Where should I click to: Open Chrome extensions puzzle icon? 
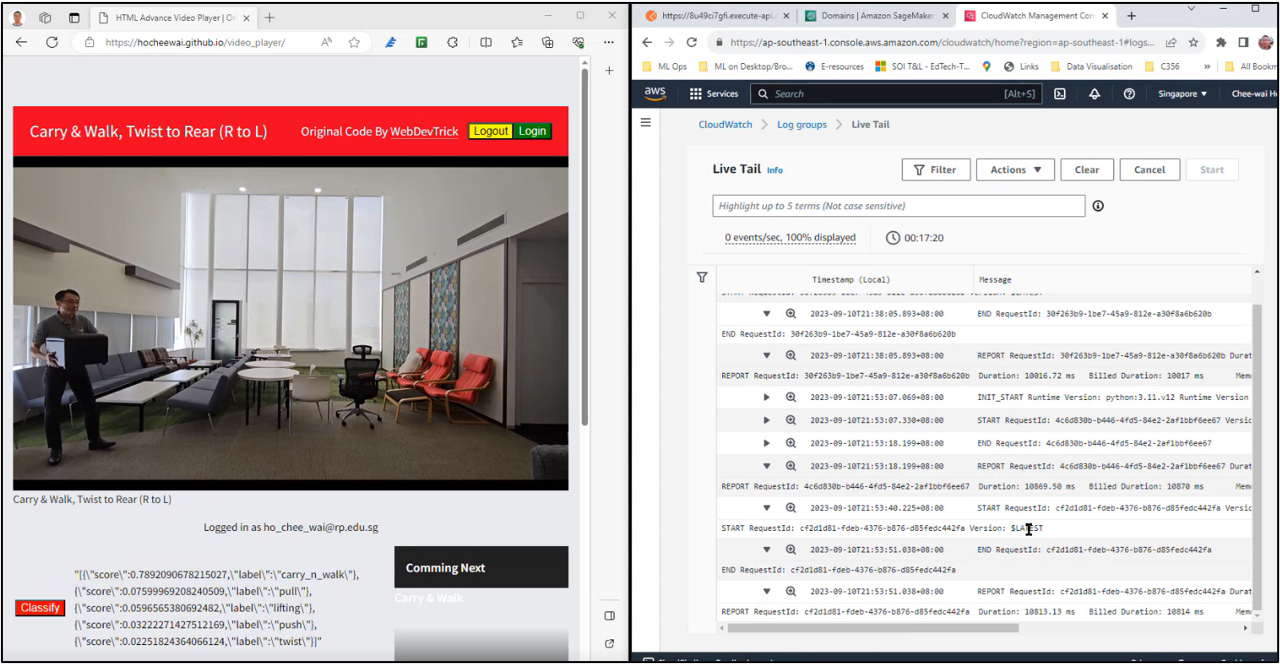1221,43
